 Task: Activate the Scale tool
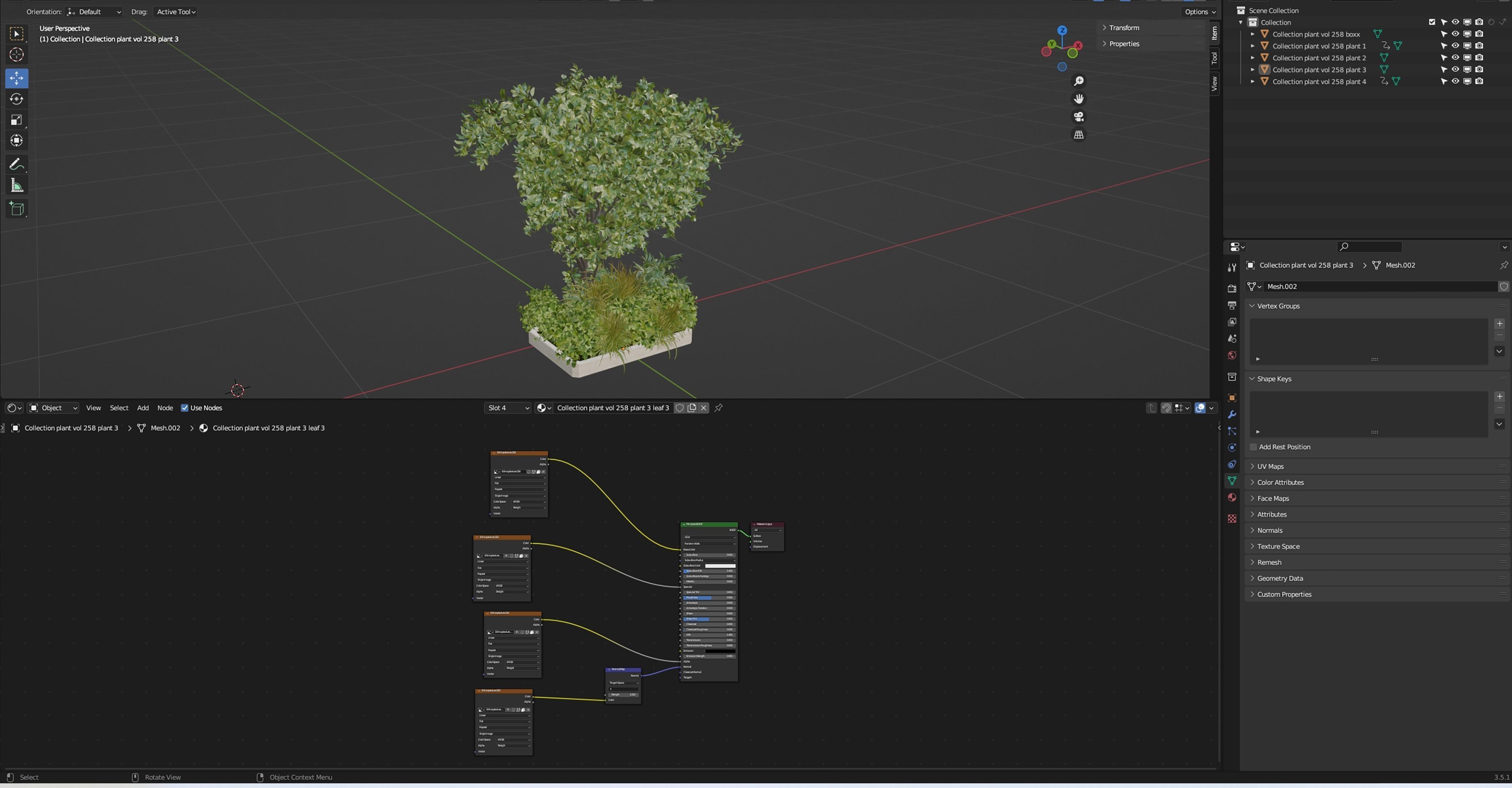pyautogui.click(x=16, y=120)
